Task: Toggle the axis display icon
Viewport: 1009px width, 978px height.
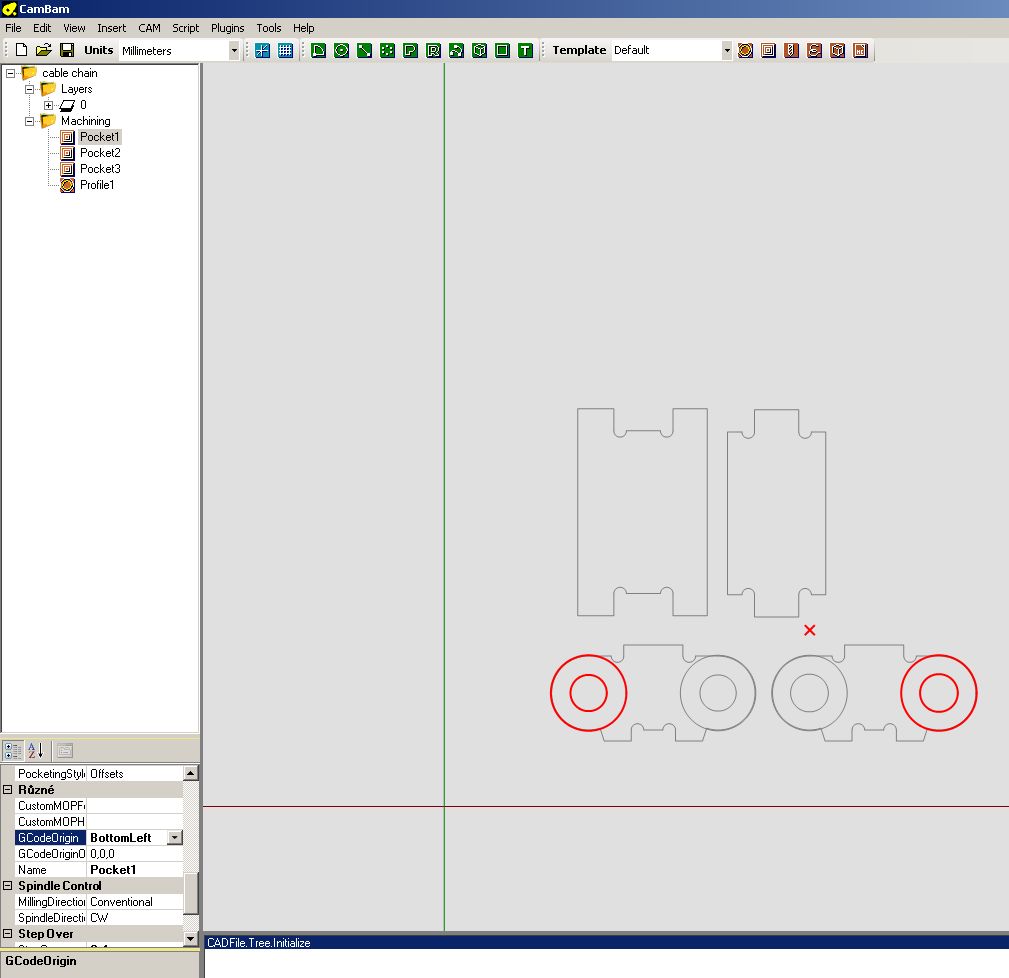Action: (x=262, y=50)
